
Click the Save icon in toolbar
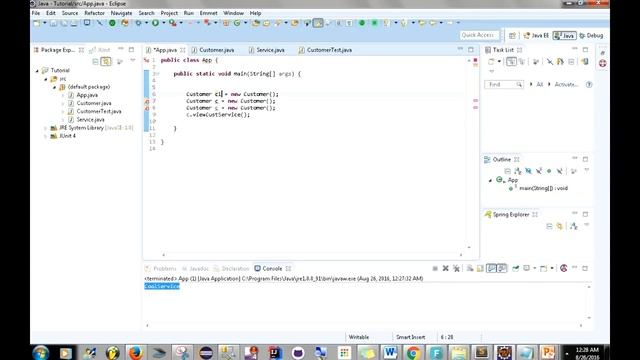53,23
